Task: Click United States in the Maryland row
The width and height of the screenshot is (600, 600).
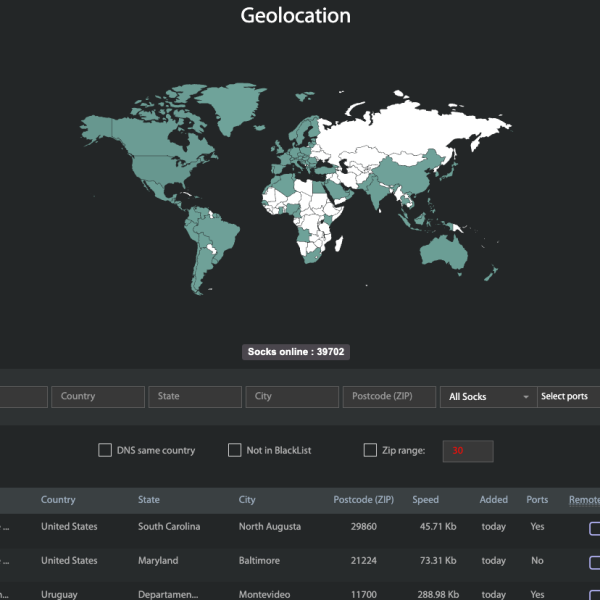Action: point(69,560)
